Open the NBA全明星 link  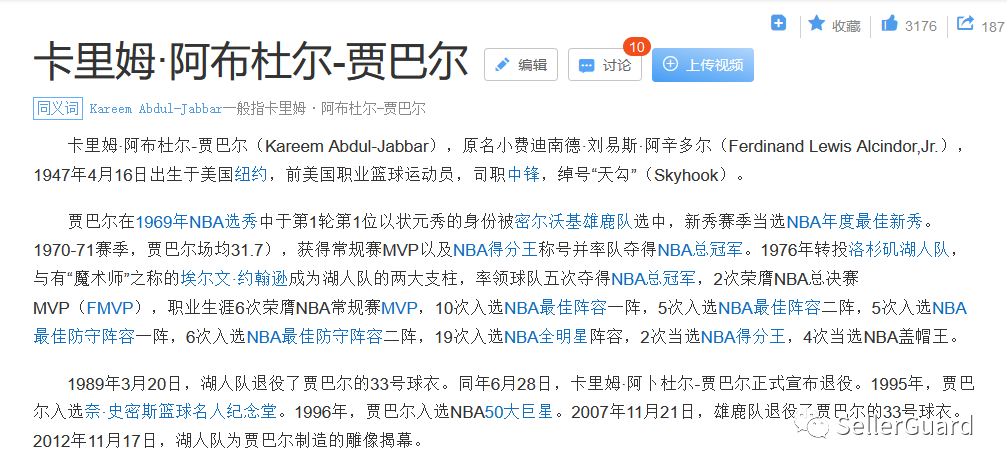click(547, 335)
